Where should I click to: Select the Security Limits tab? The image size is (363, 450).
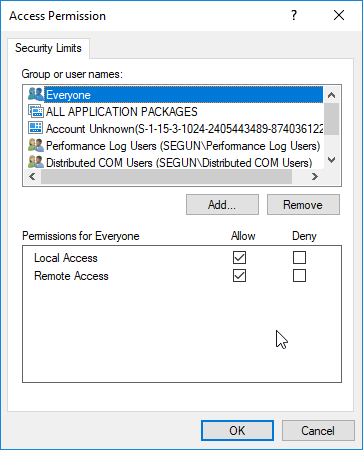(48, 48)
